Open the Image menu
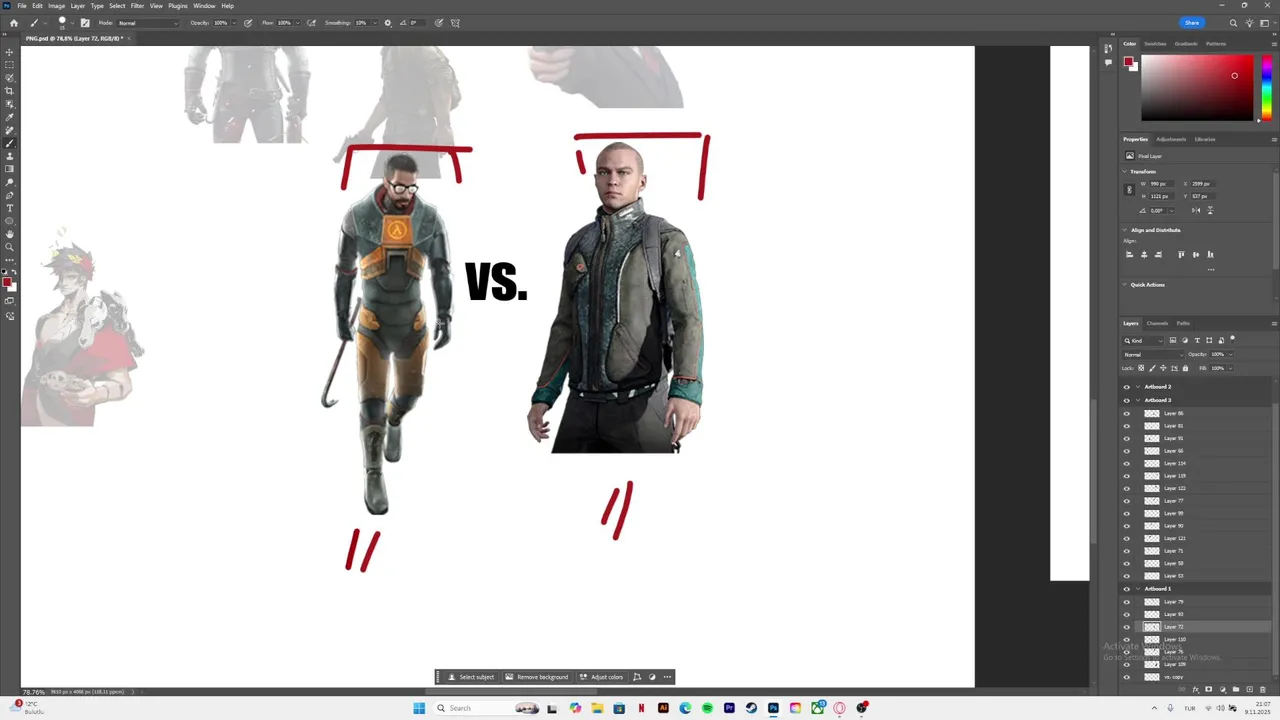The width and height of the screenshot is (1280, 720). [x=57, y=6]
